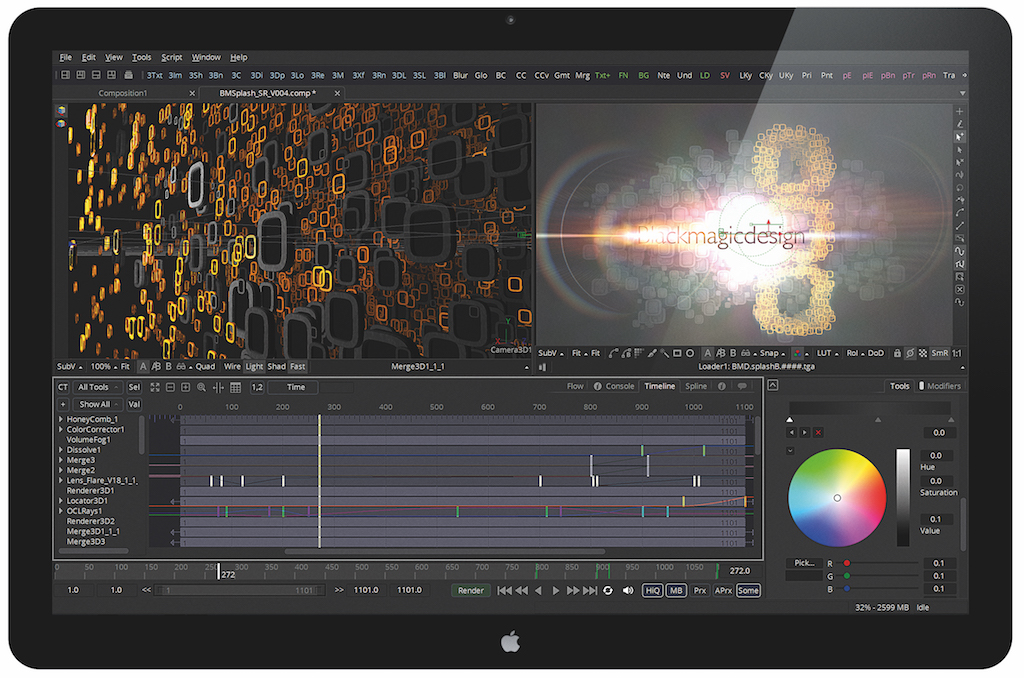Click the Quad view button in left viewer
This screenshot has width=1024, height=678.
click(205, 366)
